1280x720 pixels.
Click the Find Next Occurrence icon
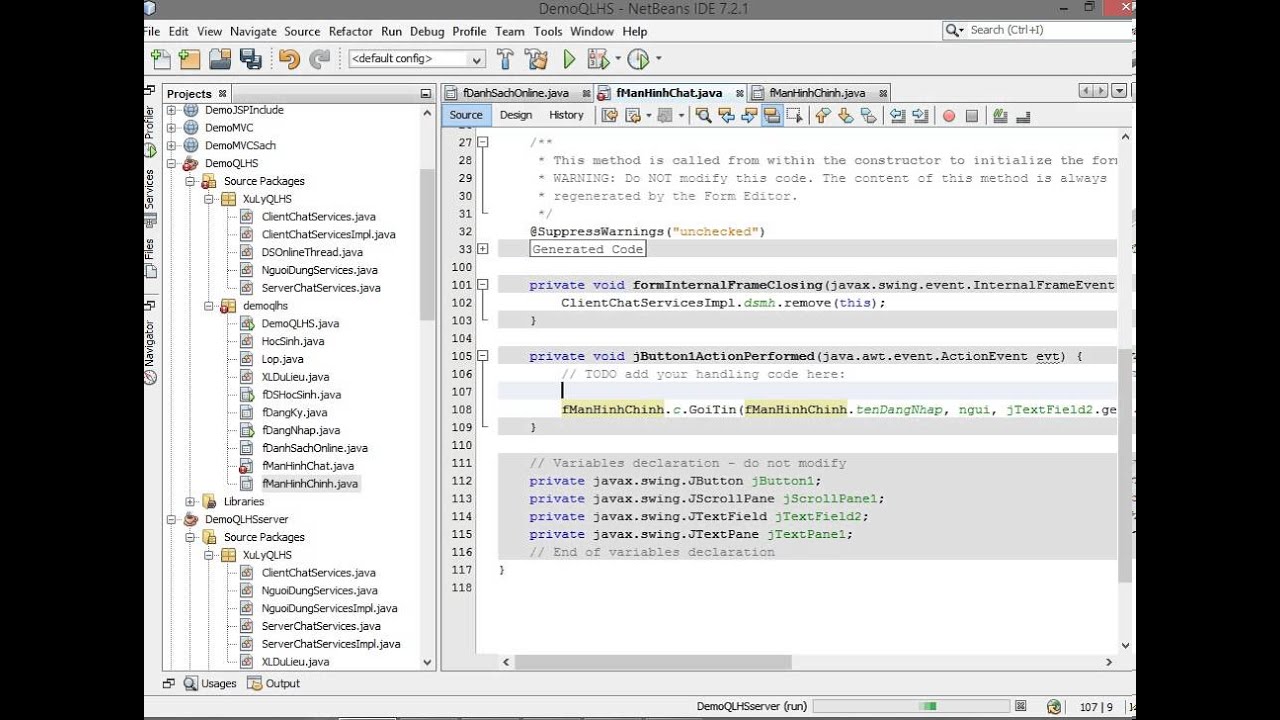[748, 116]
